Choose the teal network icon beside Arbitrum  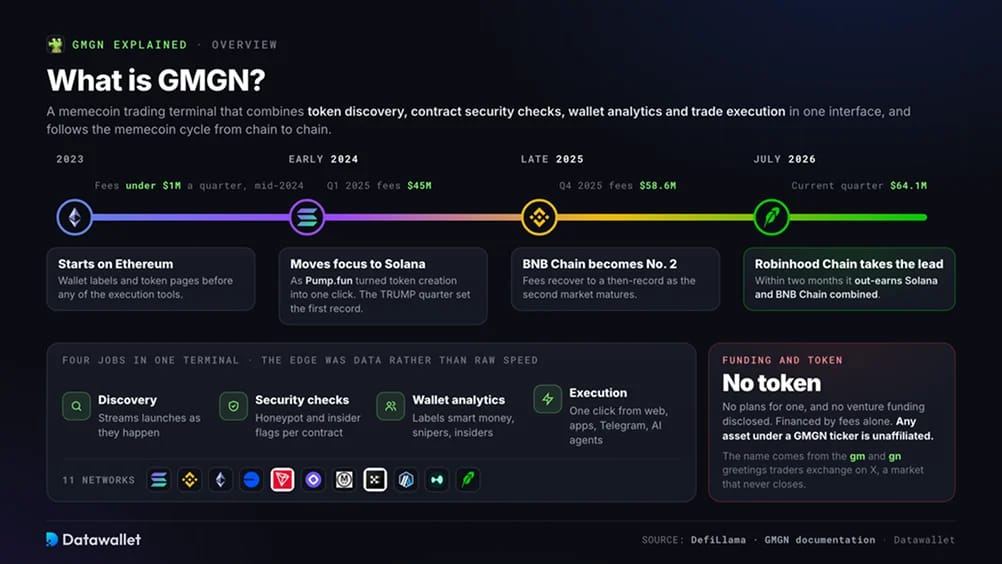[x=437, y=480]
